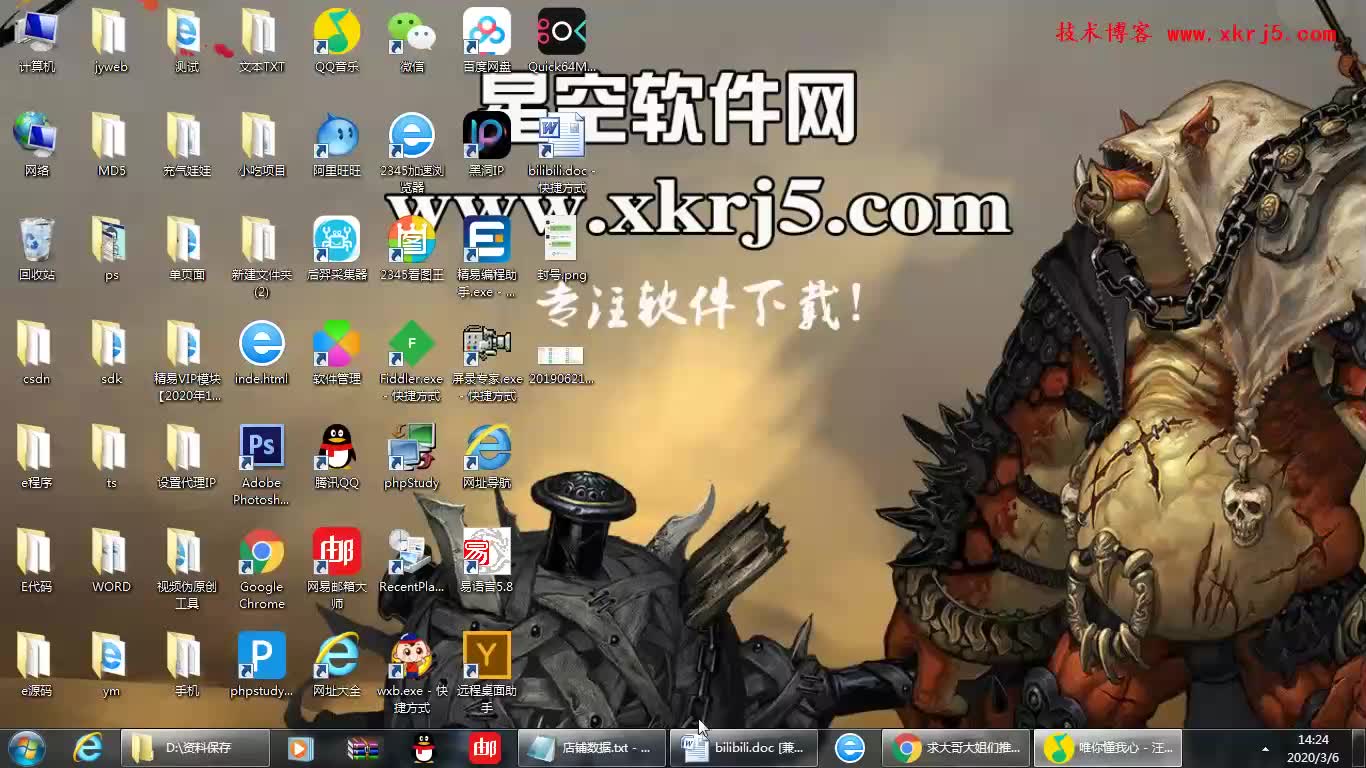
Task: Launch 阿里旺旺 shortcut
Action: (x=337, y=144)
